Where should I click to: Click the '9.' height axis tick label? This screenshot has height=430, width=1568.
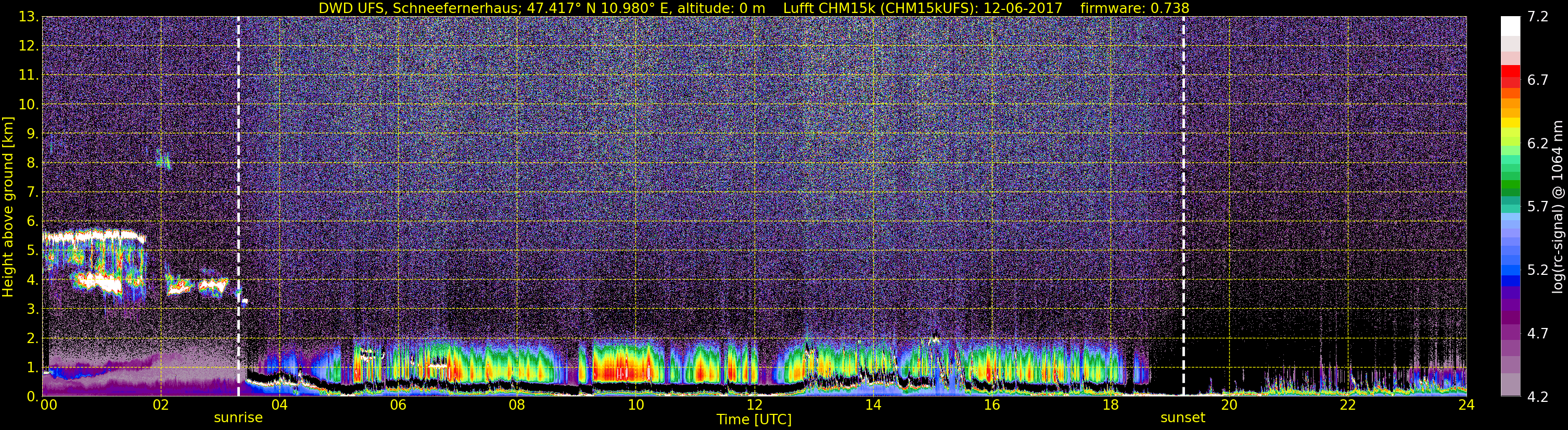click(32, 133)
